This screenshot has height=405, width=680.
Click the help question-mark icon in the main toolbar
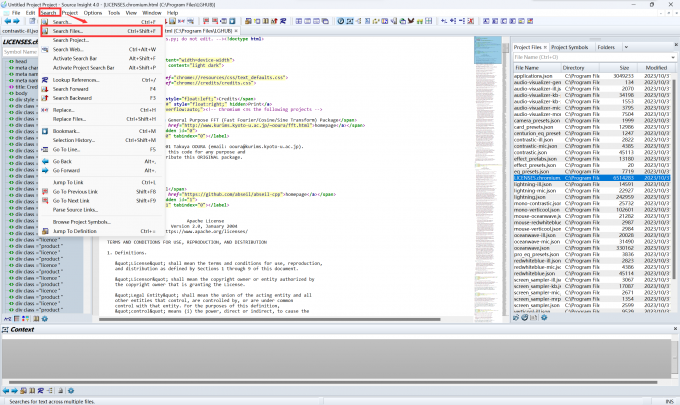point(340,21)
